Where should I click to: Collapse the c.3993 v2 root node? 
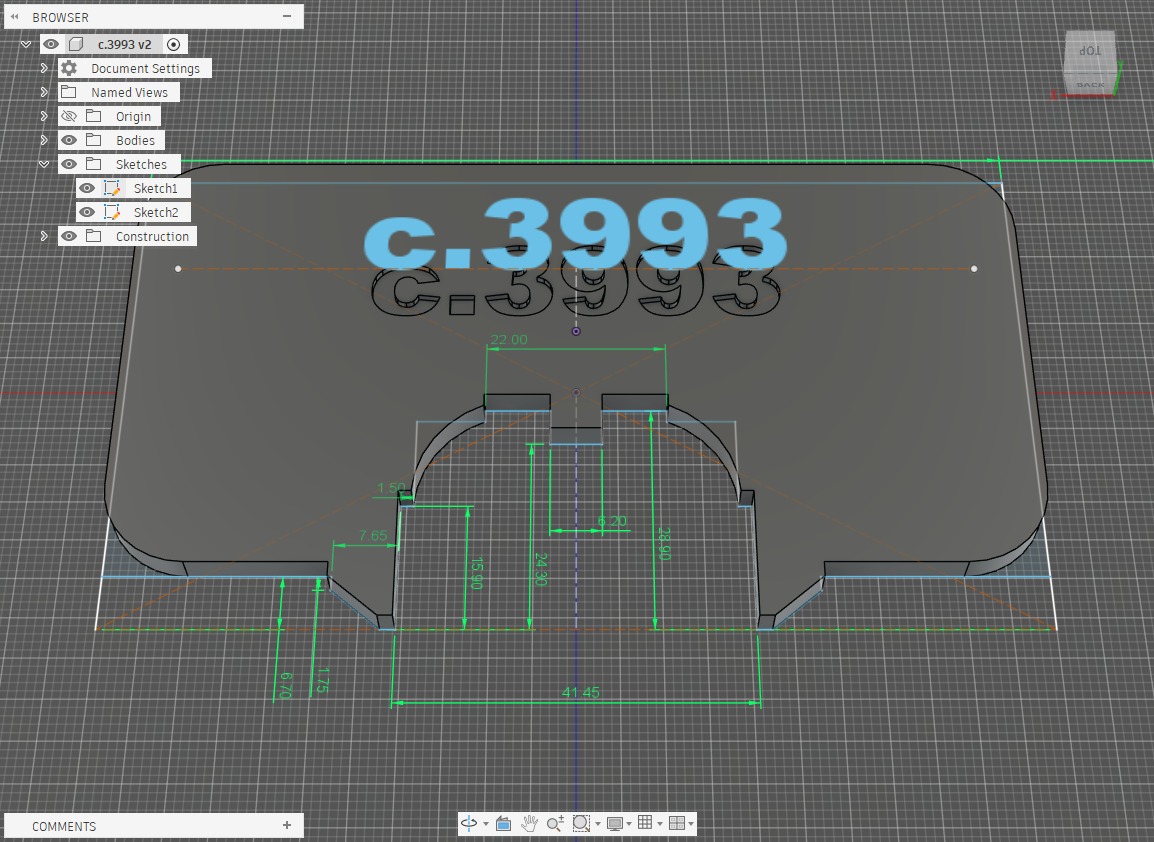tap(26, 44)
